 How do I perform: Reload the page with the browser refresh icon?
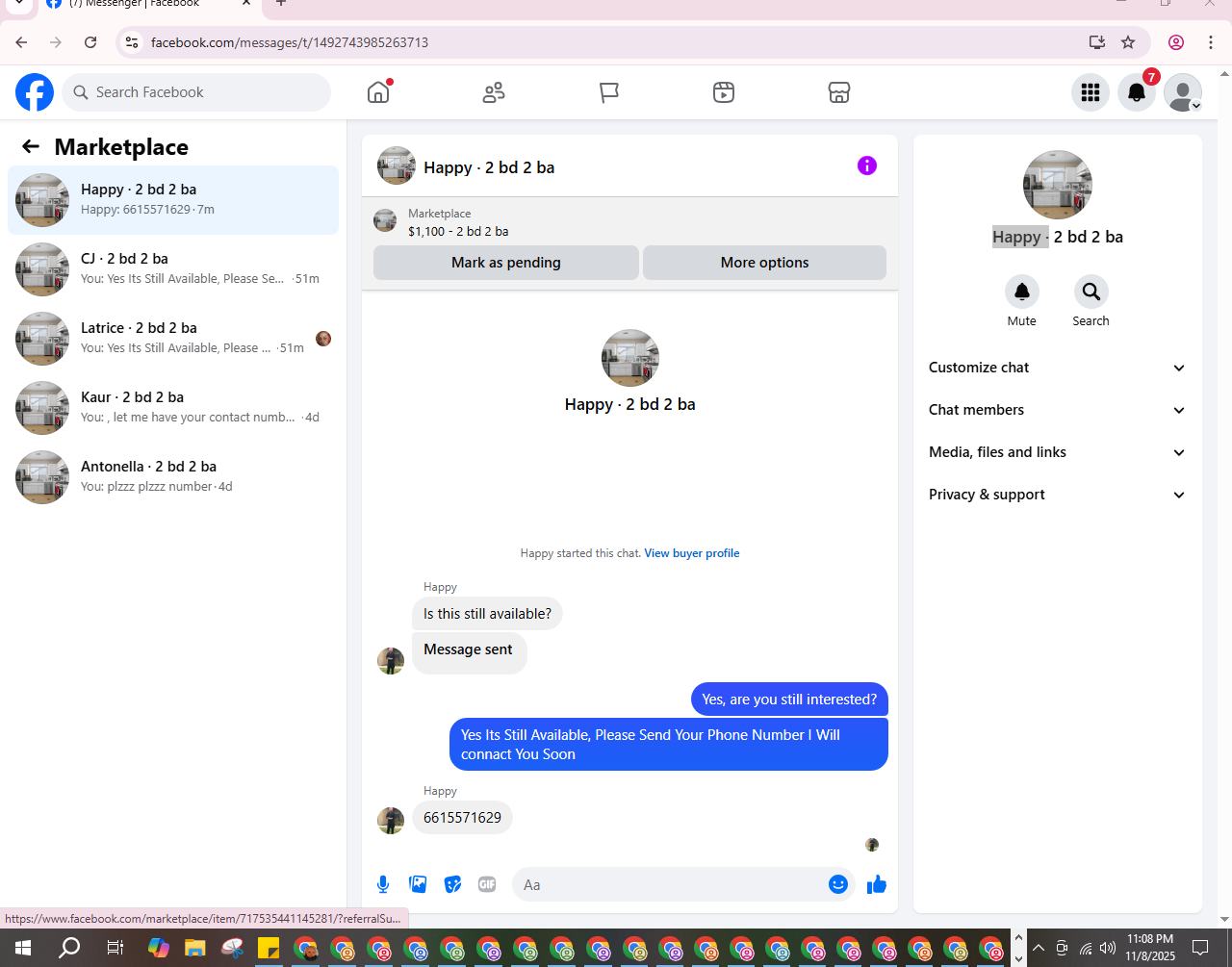pos(90,42)
